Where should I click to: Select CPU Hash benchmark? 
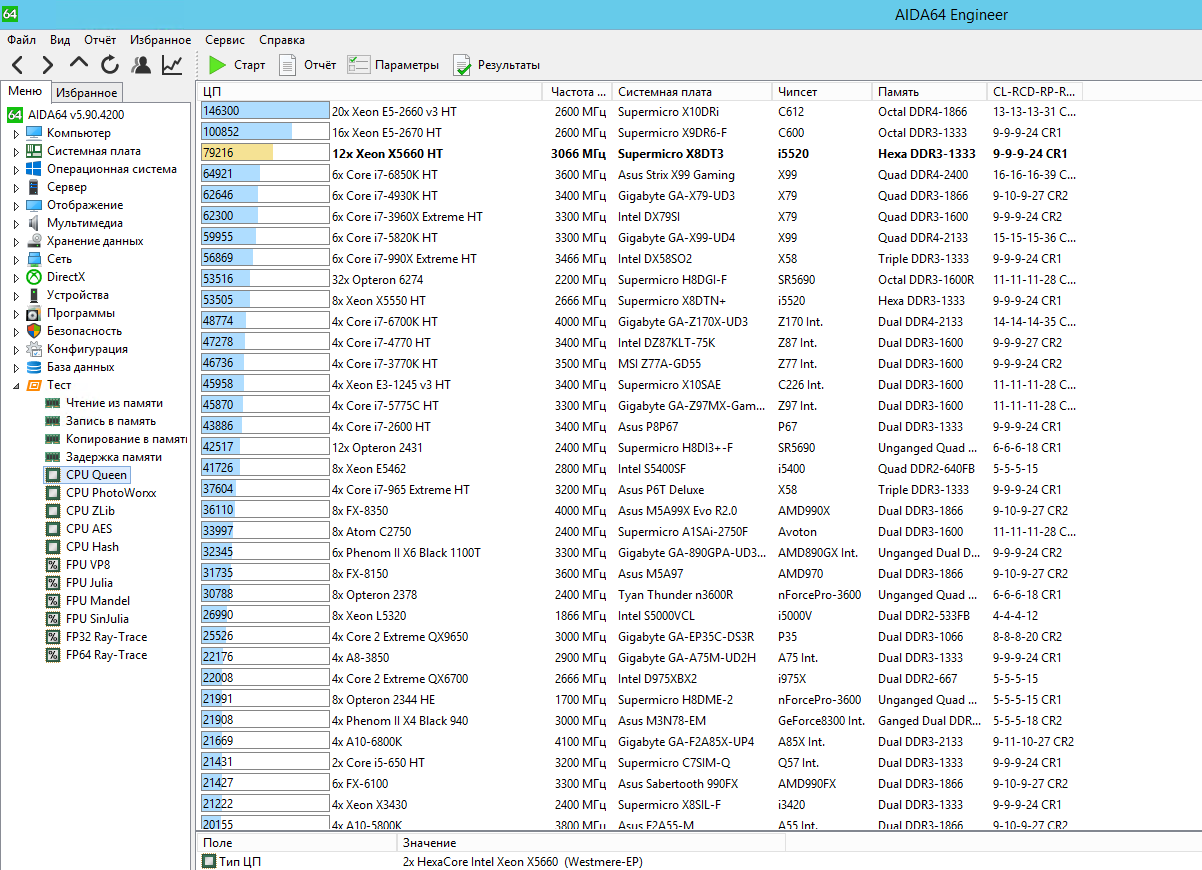92,547
